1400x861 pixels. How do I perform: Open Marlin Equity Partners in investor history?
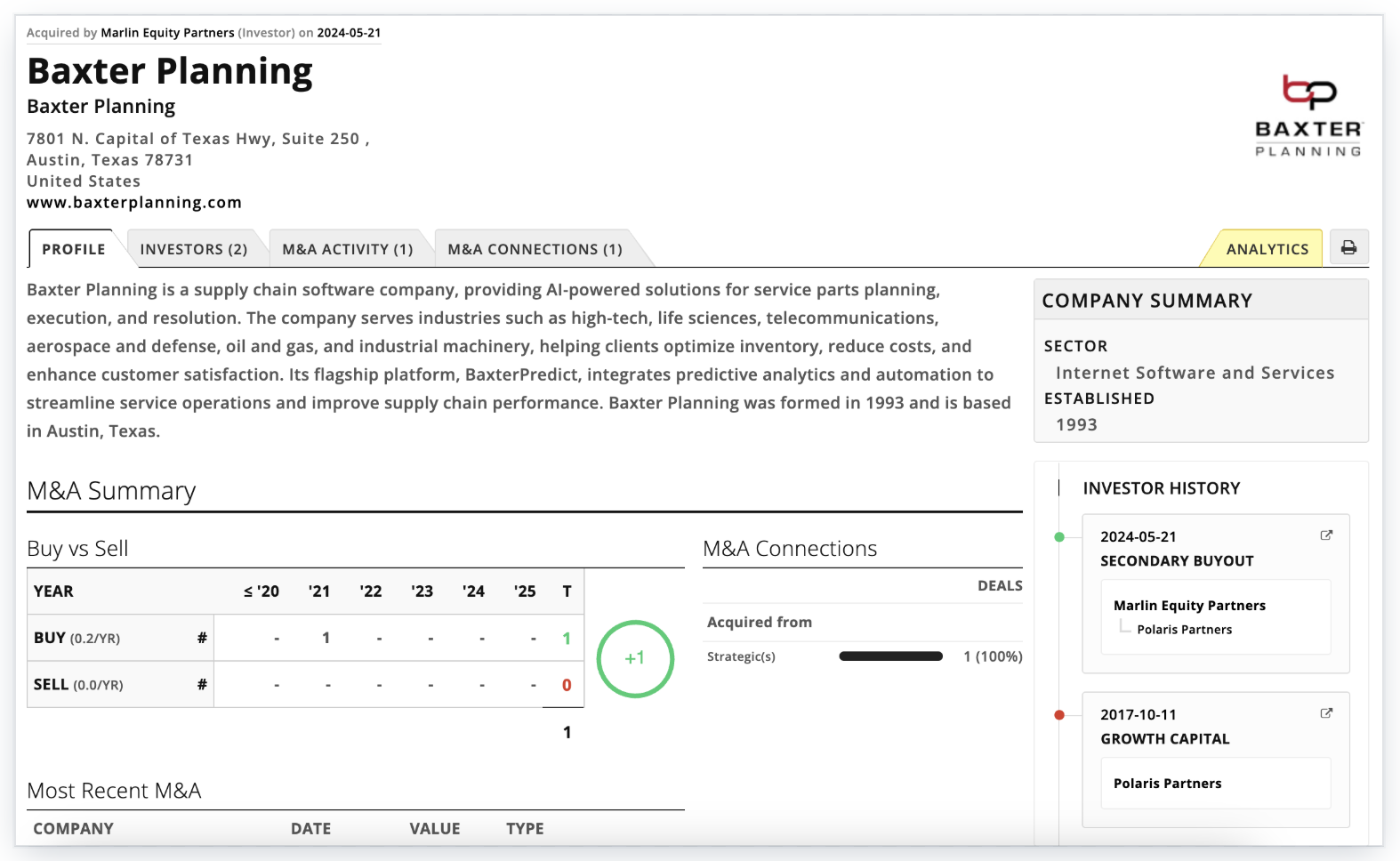pyautogui.click(x=1189, y=605)
